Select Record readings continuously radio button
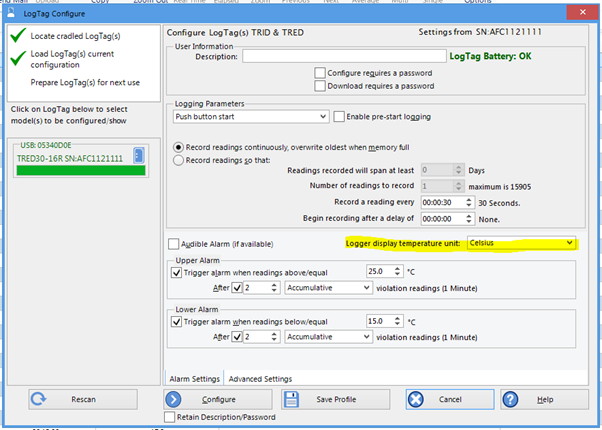Viewport: 602px width, 430px height. (x=178, y=147)
